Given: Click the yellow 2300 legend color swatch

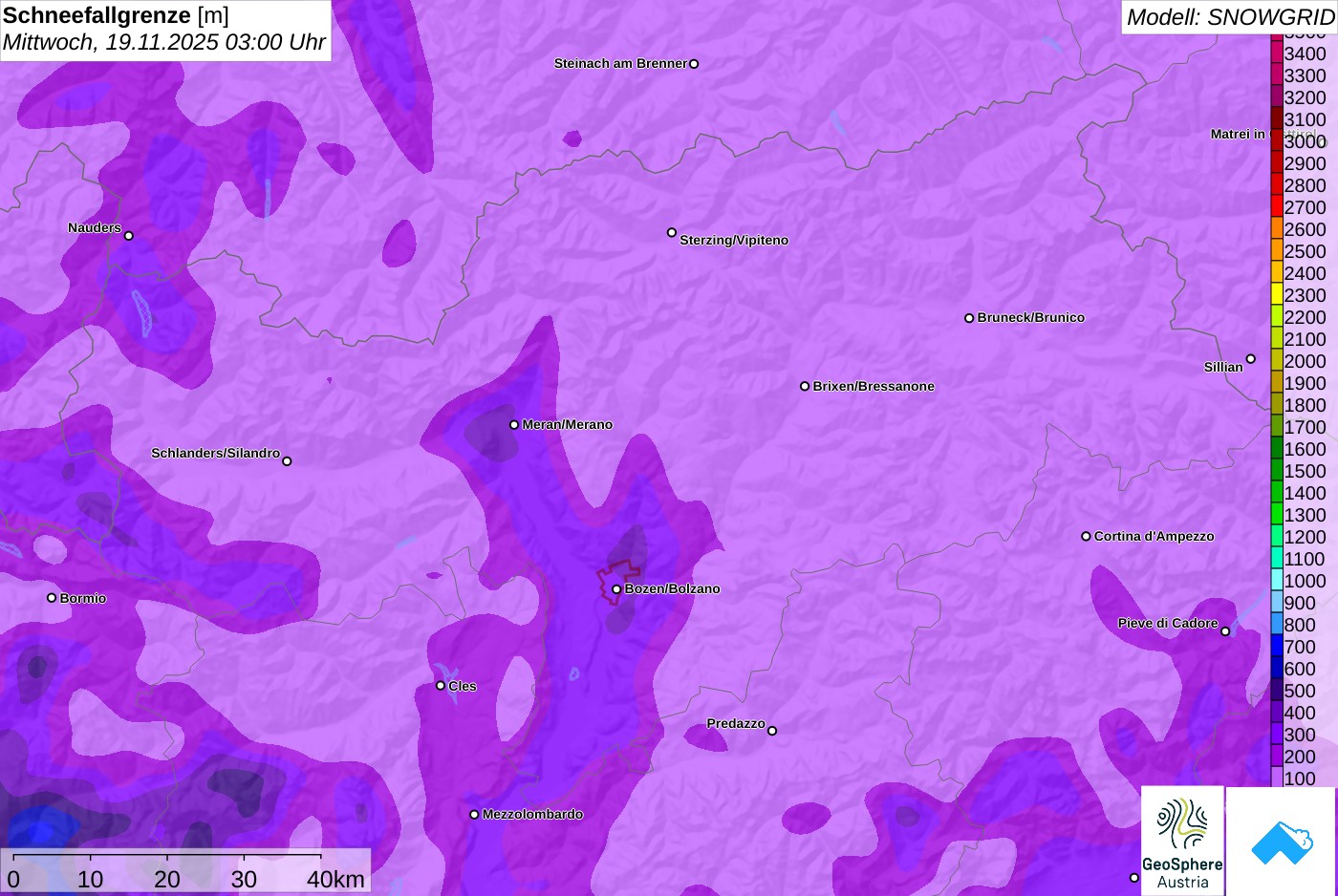Looking at the screenshot, I should [x=1277, y=295].
